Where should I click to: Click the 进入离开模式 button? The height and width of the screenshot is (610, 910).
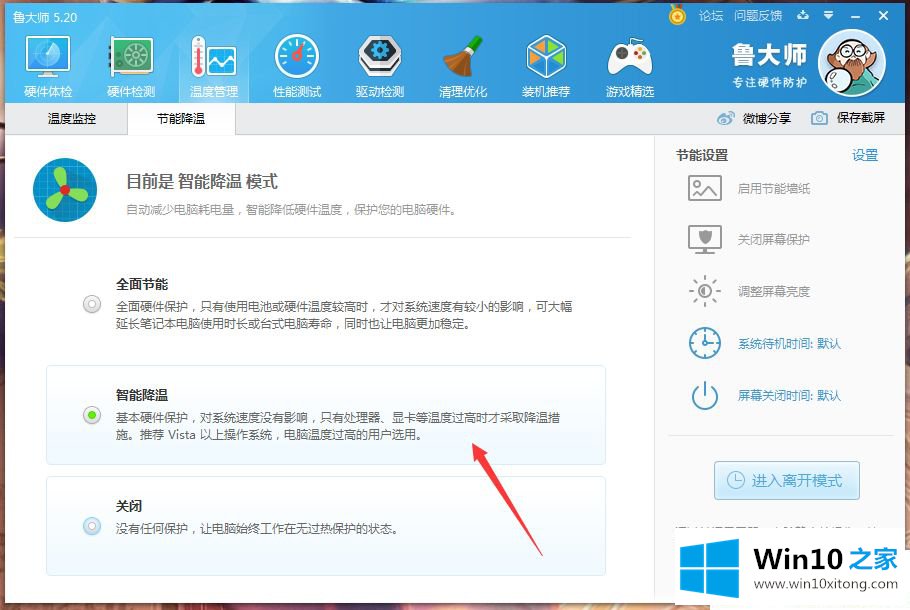click(x=786, y=481)
